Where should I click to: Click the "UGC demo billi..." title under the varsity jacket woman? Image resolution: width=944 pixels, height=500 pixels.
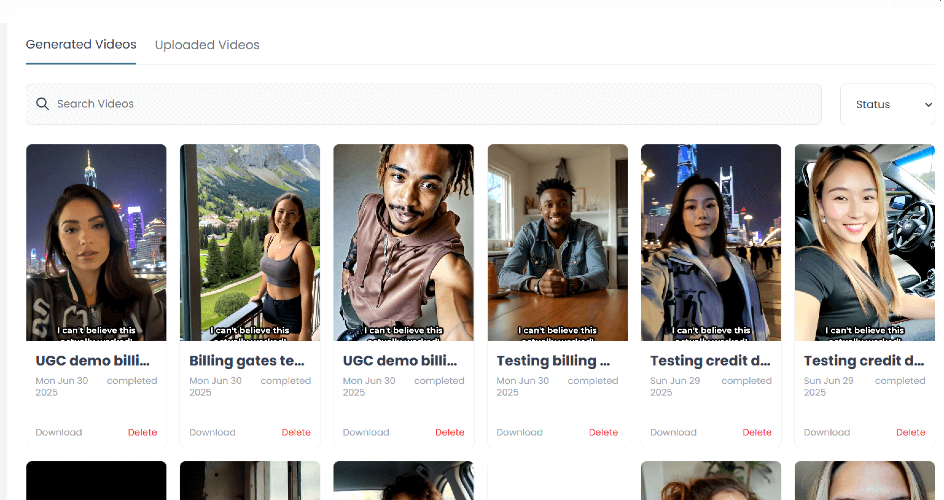(92, 360)
